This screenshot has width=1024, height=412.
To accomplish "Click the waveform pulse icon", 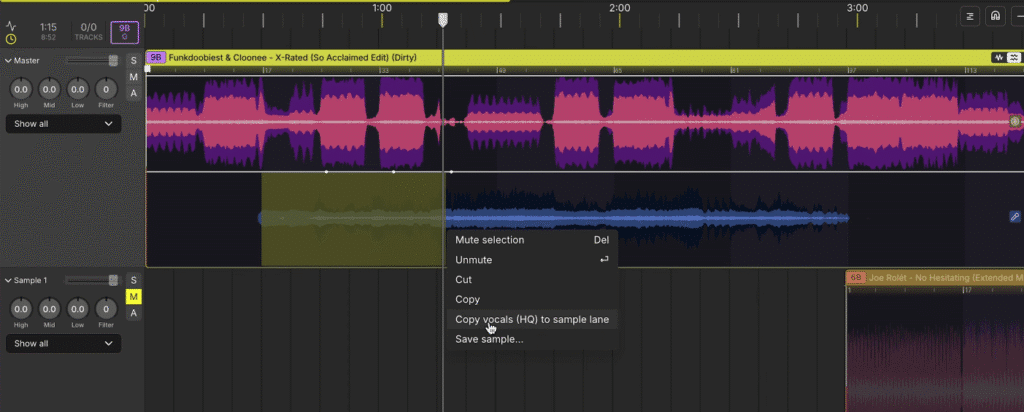I will (11, 26).
